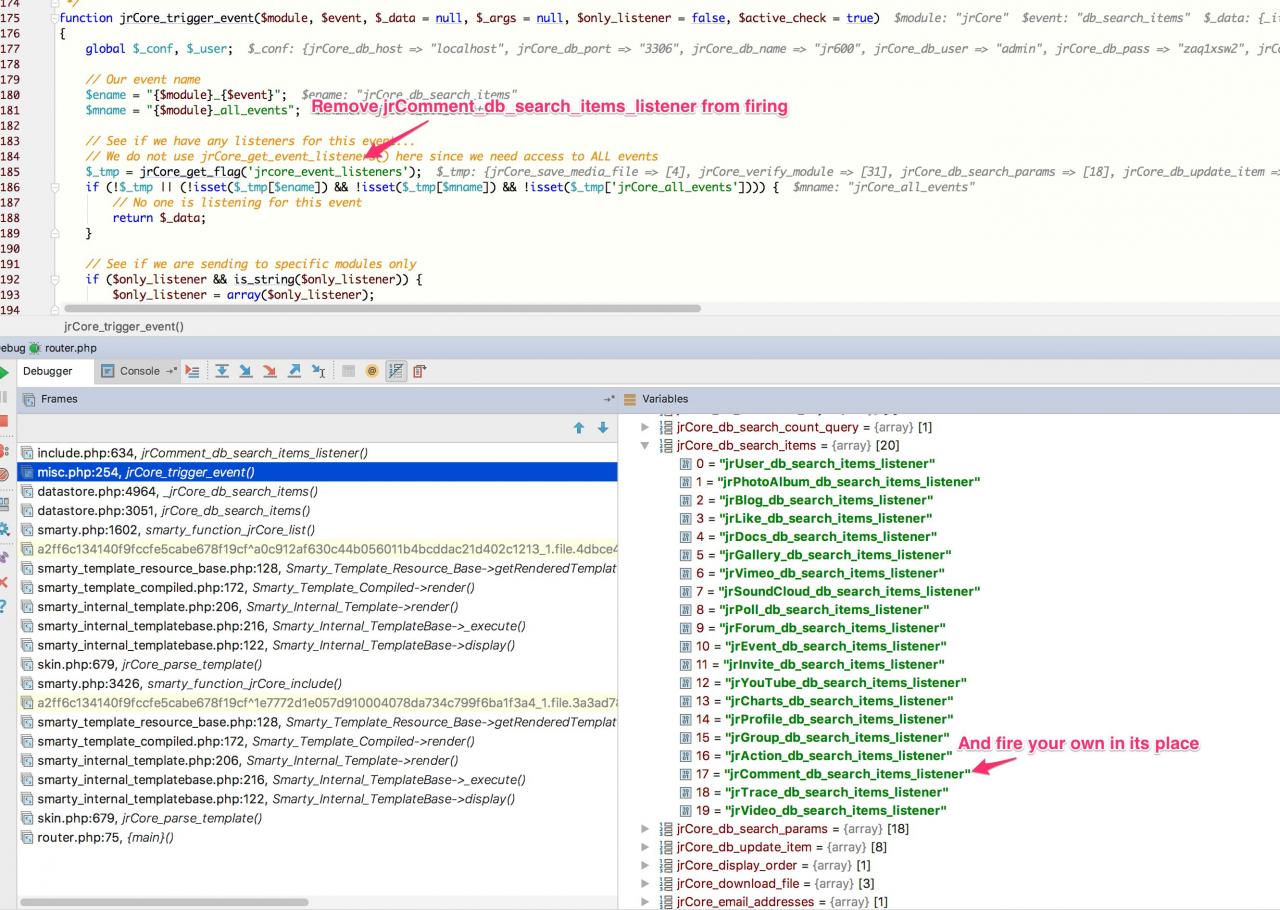Click the Run to Cursor icon
Screen dimensions: 1280x910
(x=319, y=371)
